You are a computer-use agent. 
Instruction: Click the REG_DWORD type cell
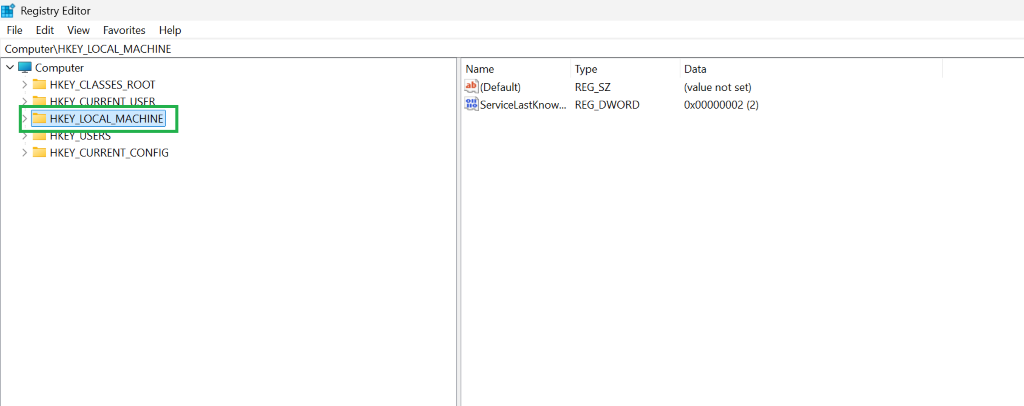pyautogui.click(x=607, y=104)
